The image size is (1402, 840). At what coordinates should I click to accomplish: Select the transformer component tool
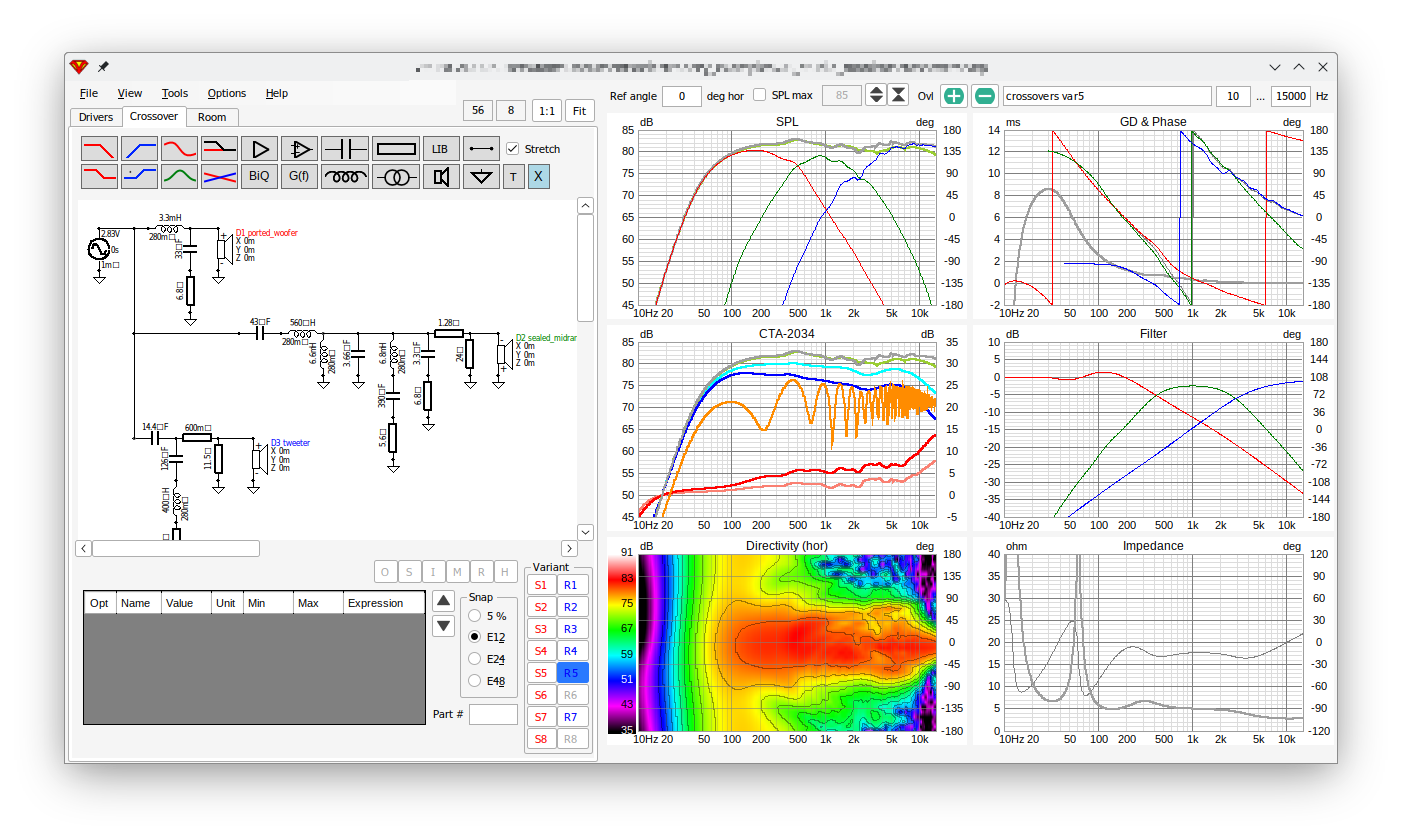coord(396,177)
